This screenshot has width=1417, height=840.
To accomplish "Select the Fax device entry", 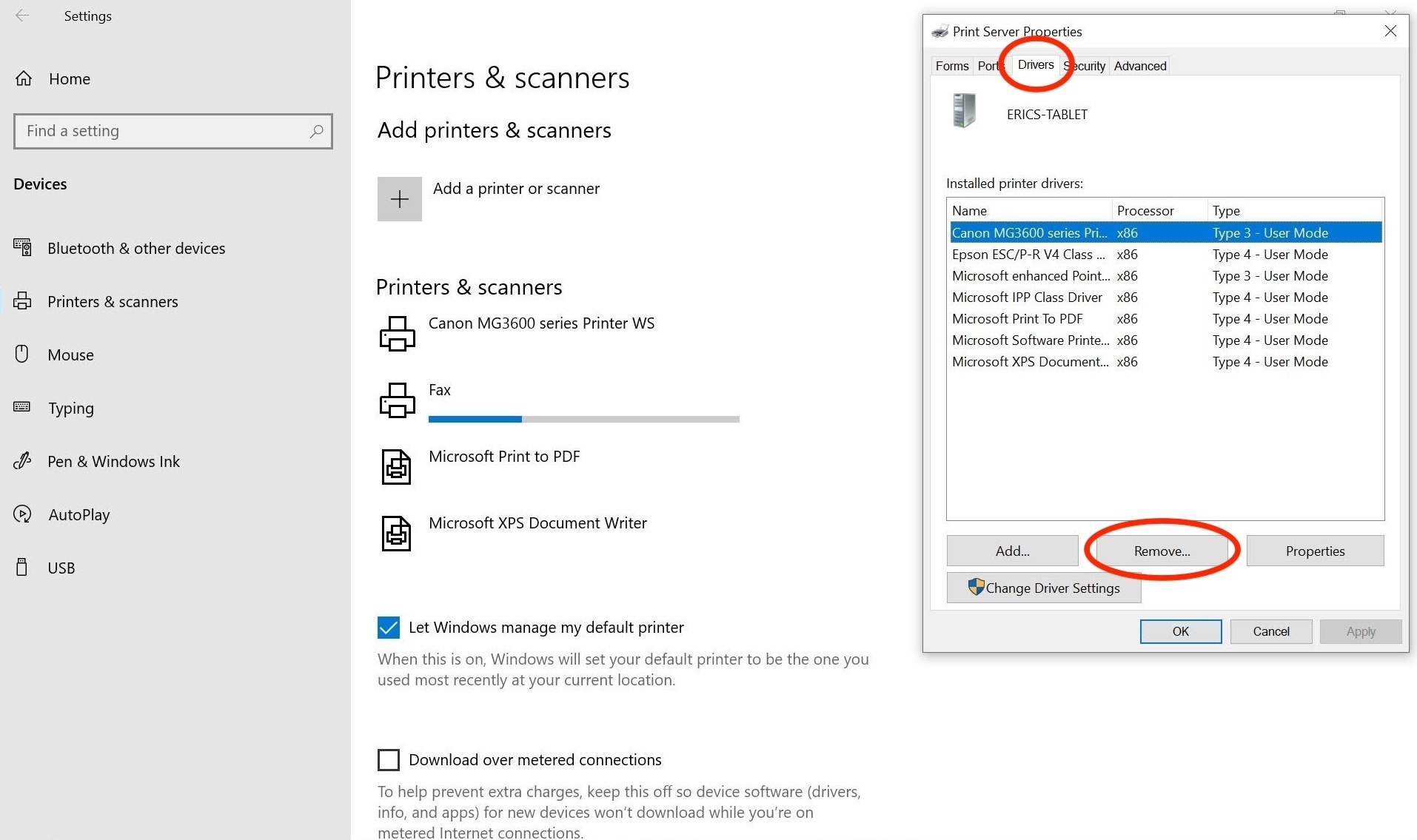I will pyautogui.click(x=439, y=390).
